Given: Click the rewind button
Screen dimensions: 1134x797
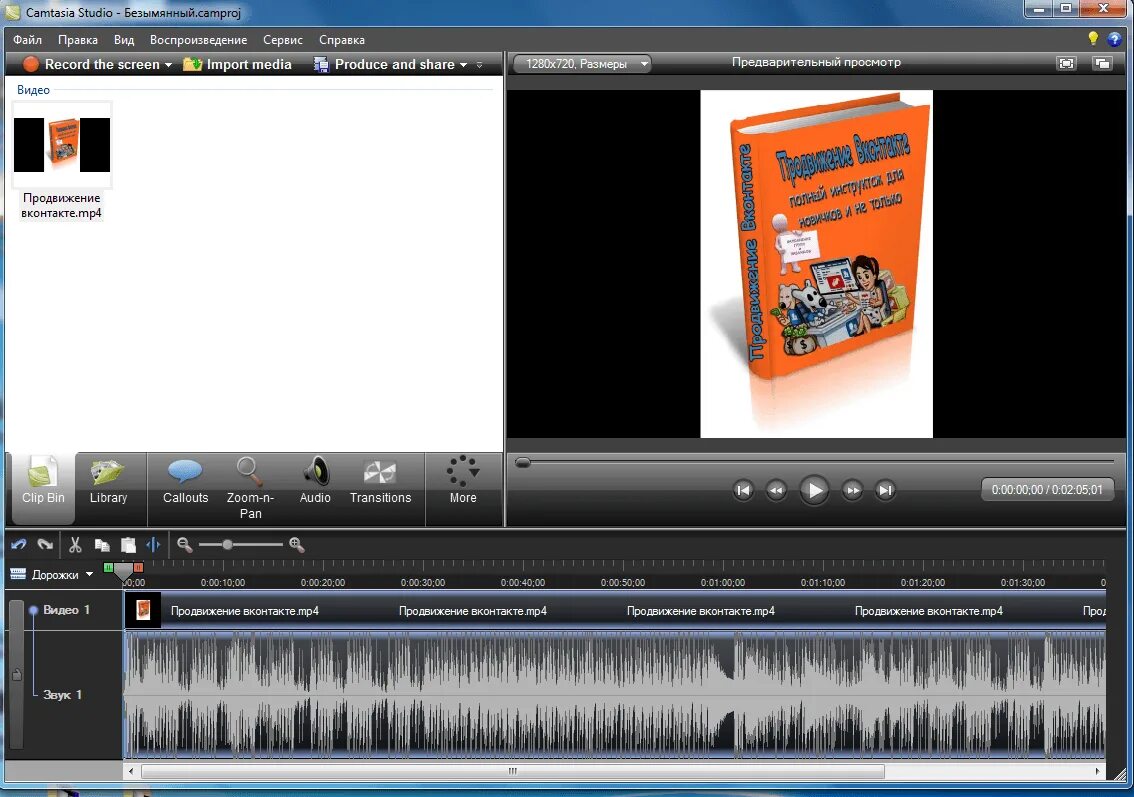Looking at the screenshot, I should [x=776, y=490].
